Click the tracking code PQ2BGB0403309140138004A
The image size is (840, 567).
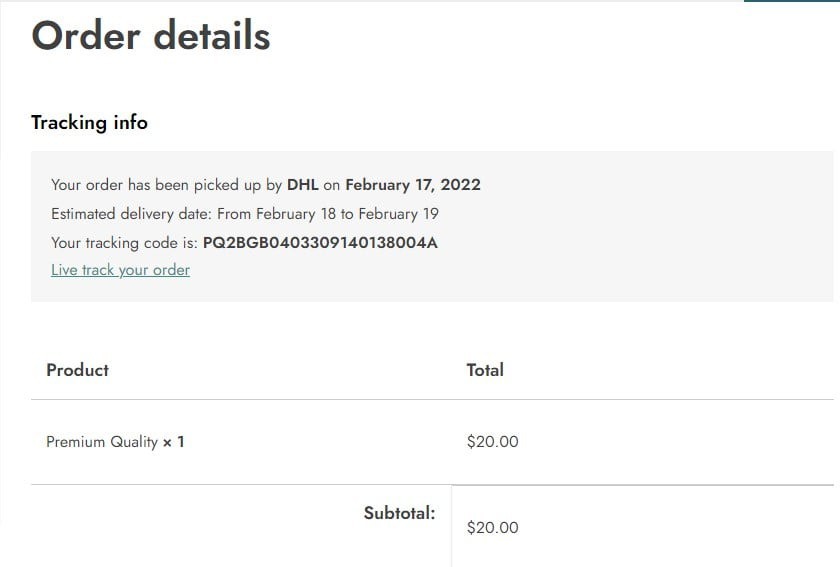[x=320, y=243]
